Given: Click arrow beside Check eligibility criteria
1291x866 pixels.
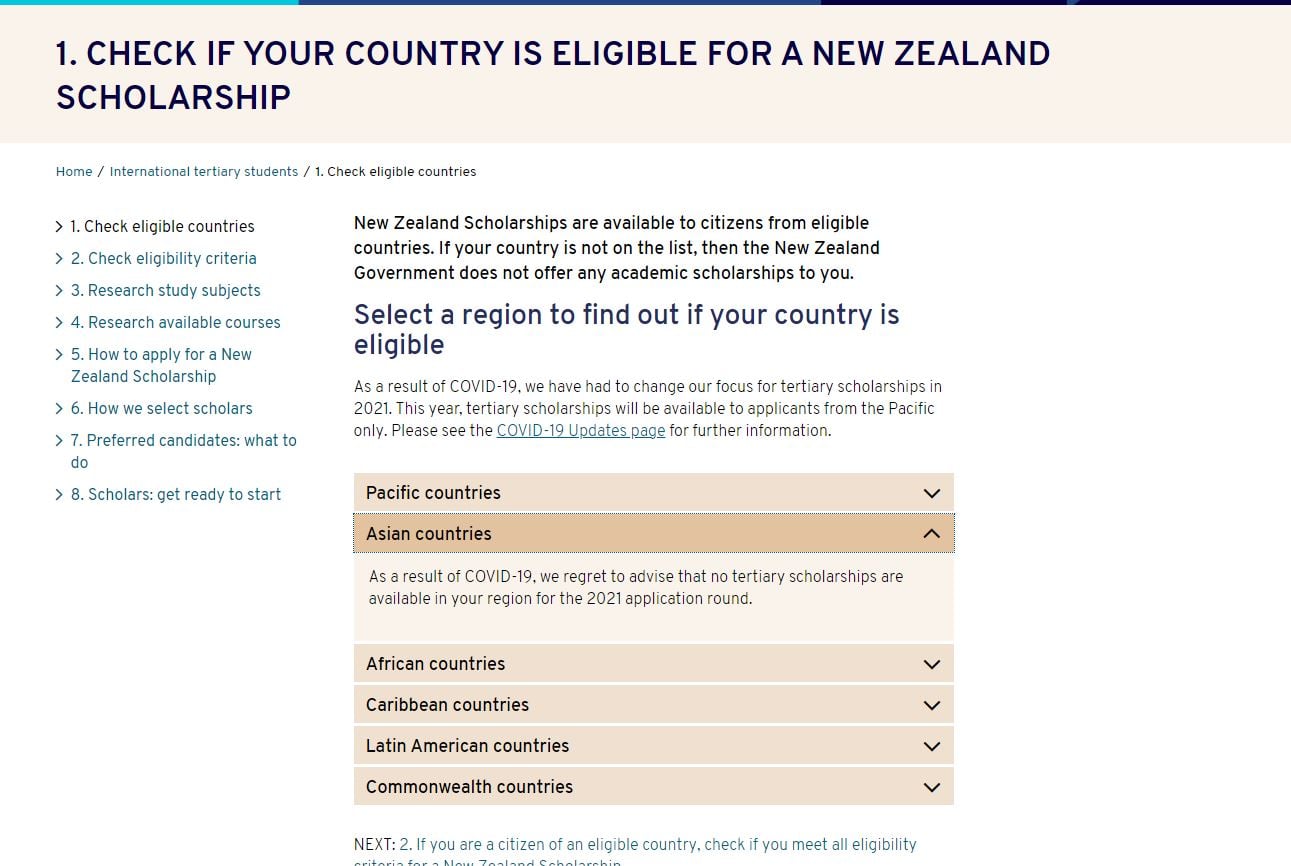Looking at the screenshot, I should point(59,259).
